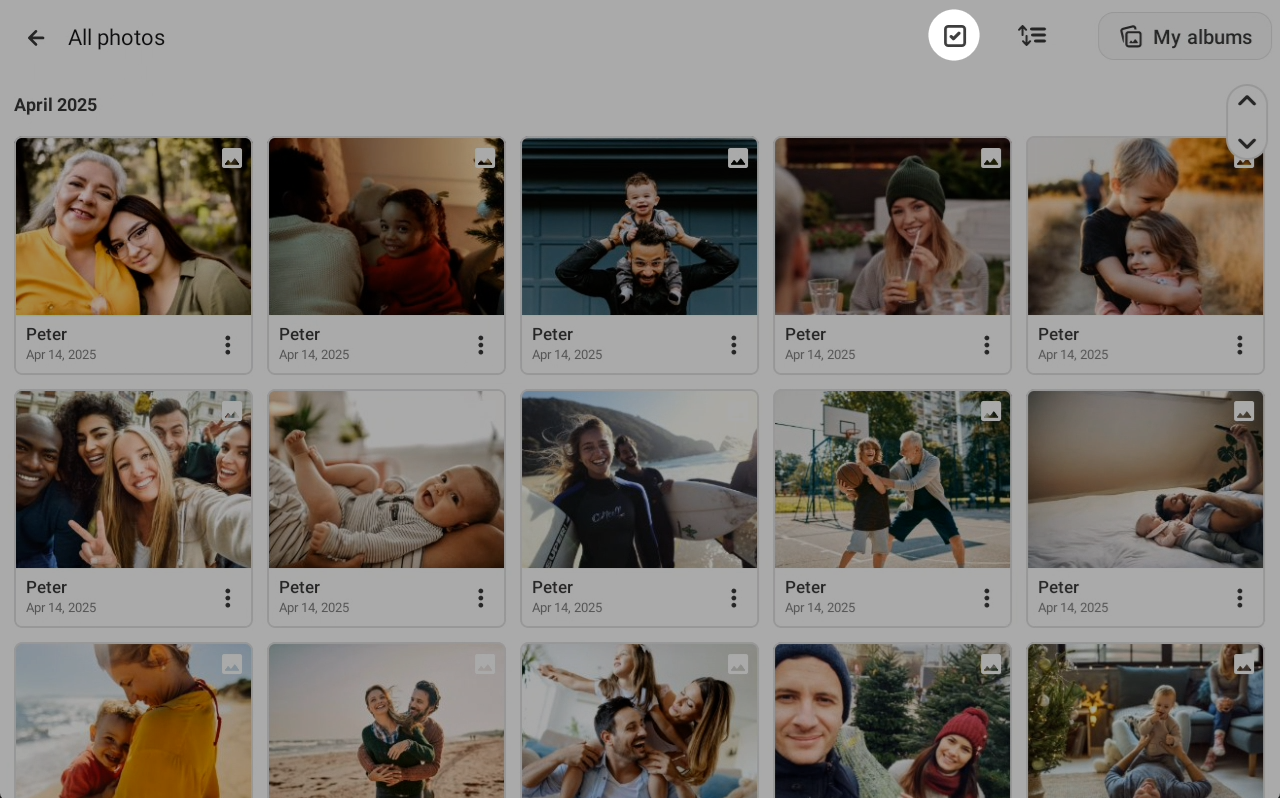Open the woman in green beanie photo

(x=892, y=227)
